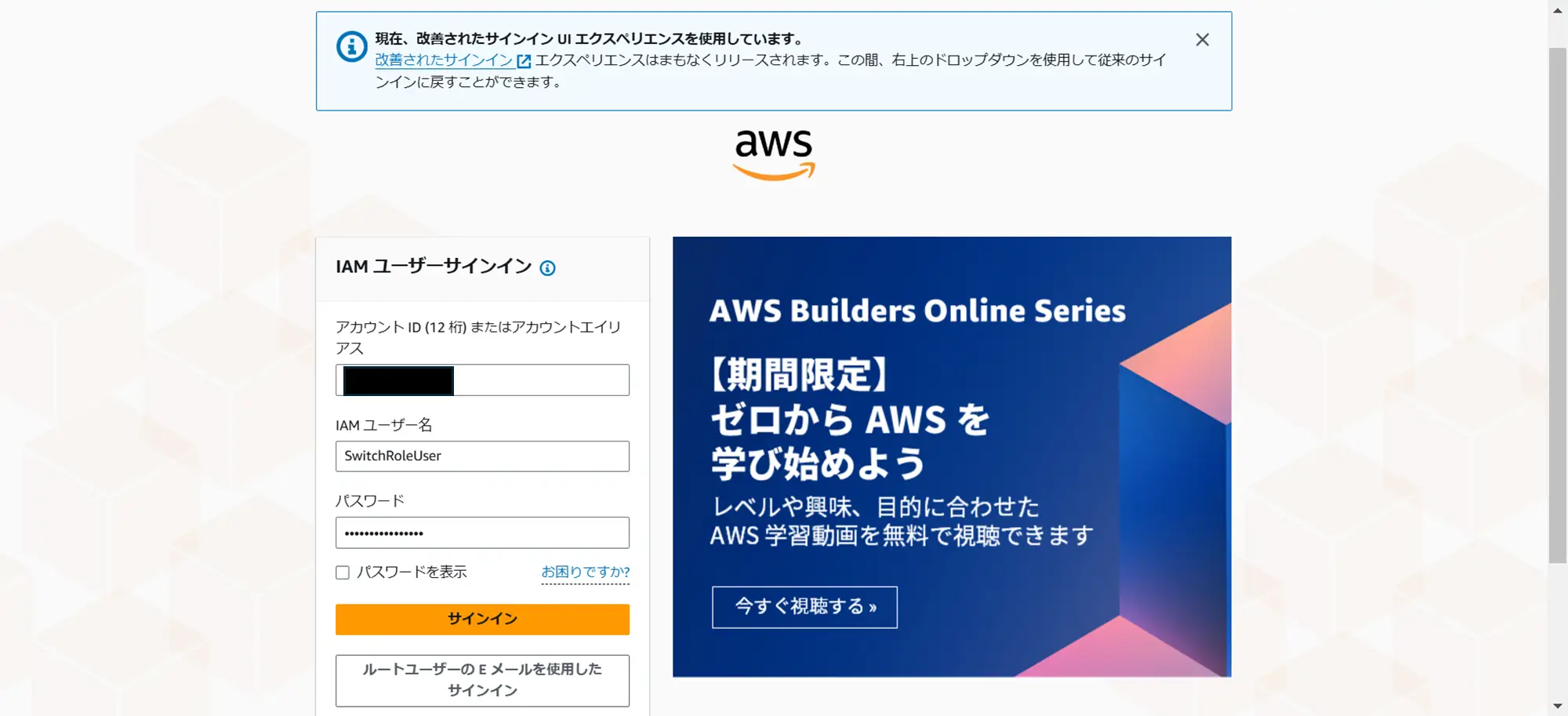Click the scrollbar up arrow

tap(1558, 10)
